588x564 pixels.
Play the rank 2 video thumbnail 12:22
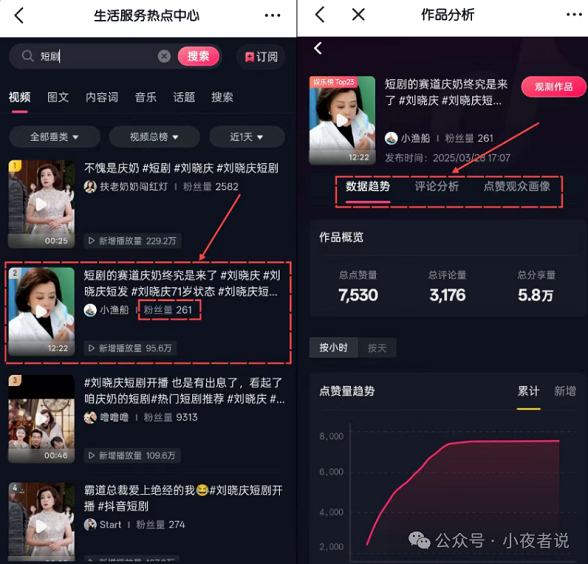point(41,311)
